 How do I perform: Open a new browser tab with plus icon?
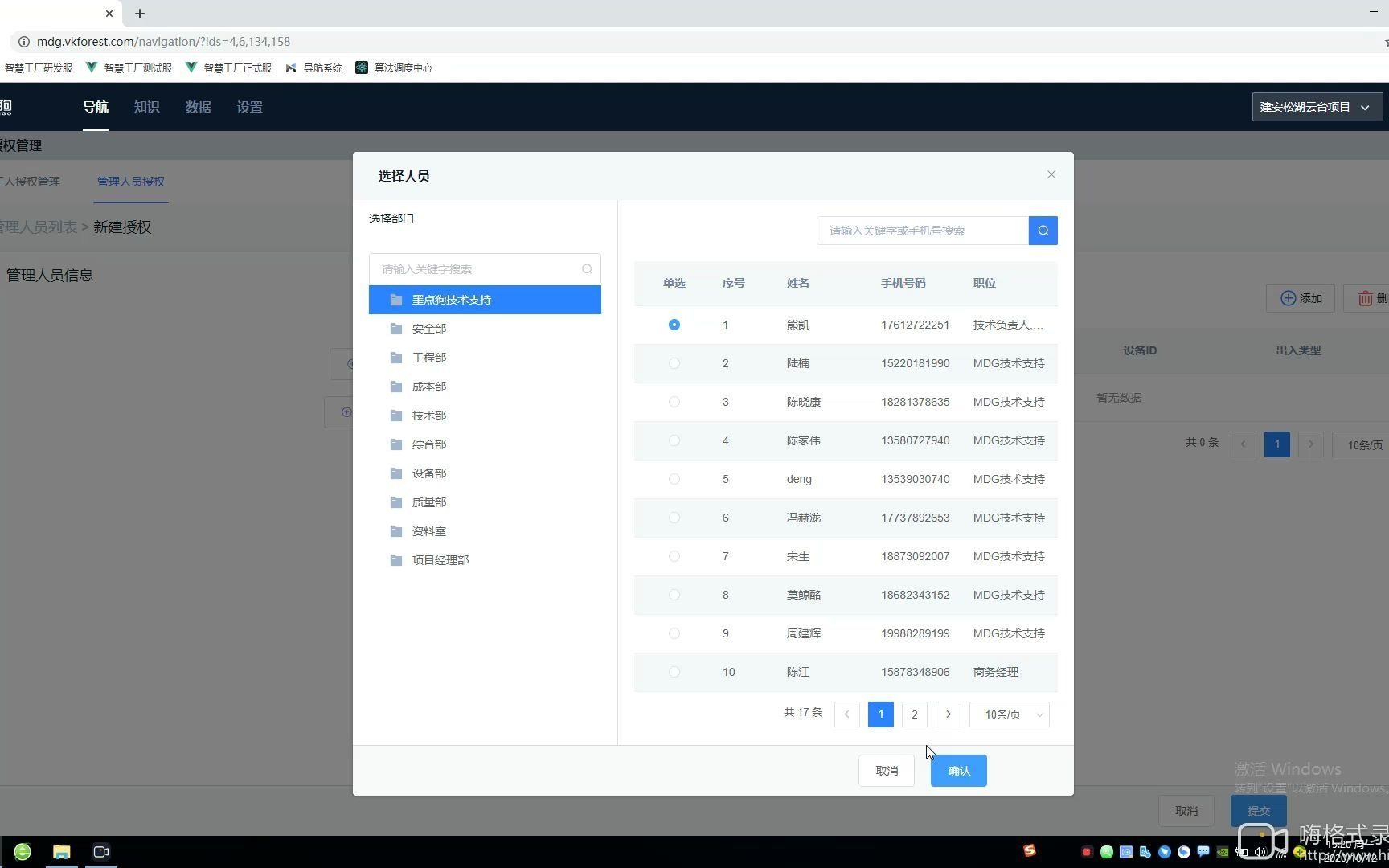click(140, 14)
